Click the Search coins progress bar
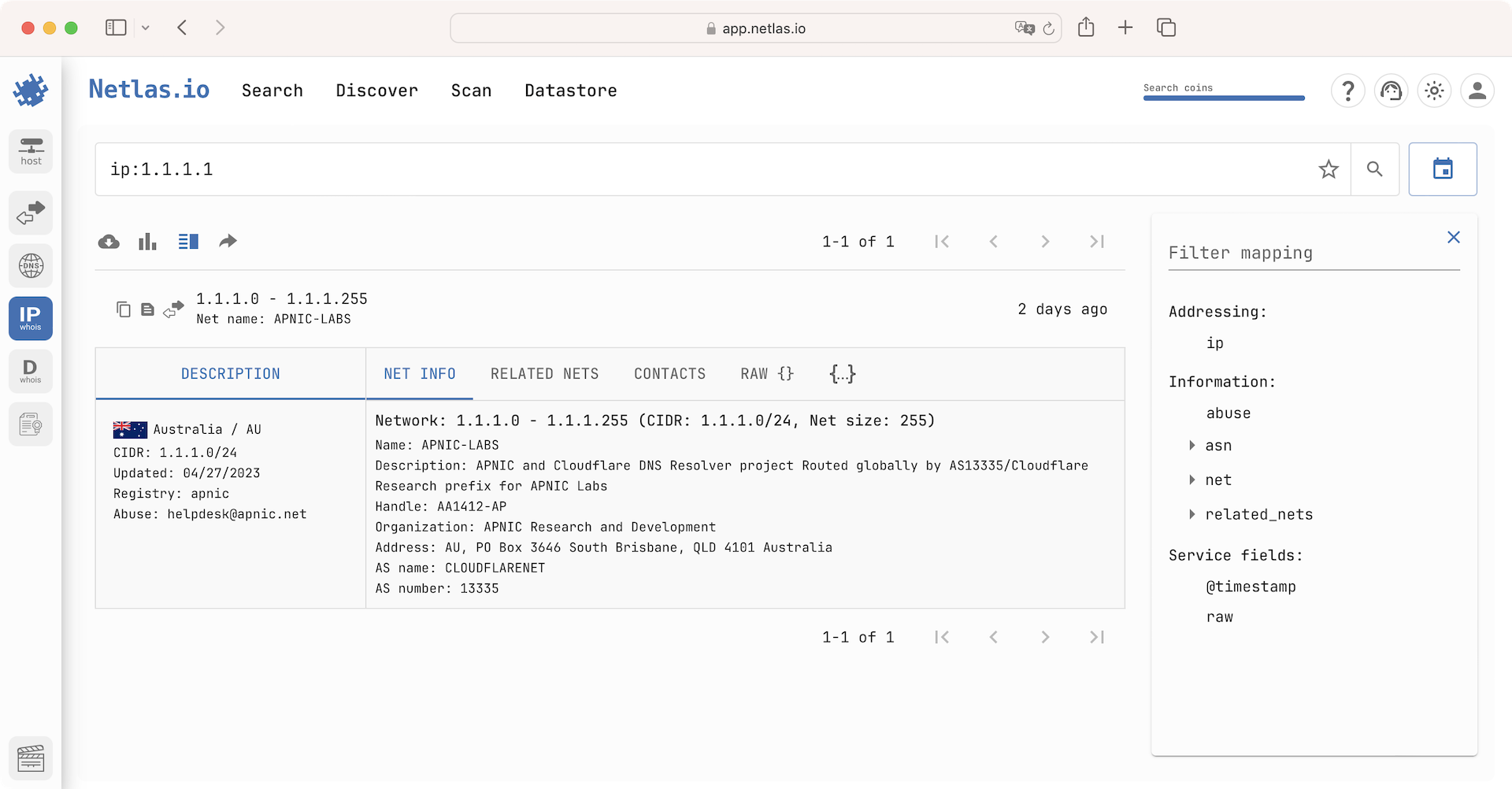1512x789 pixels. [1224, 98]
